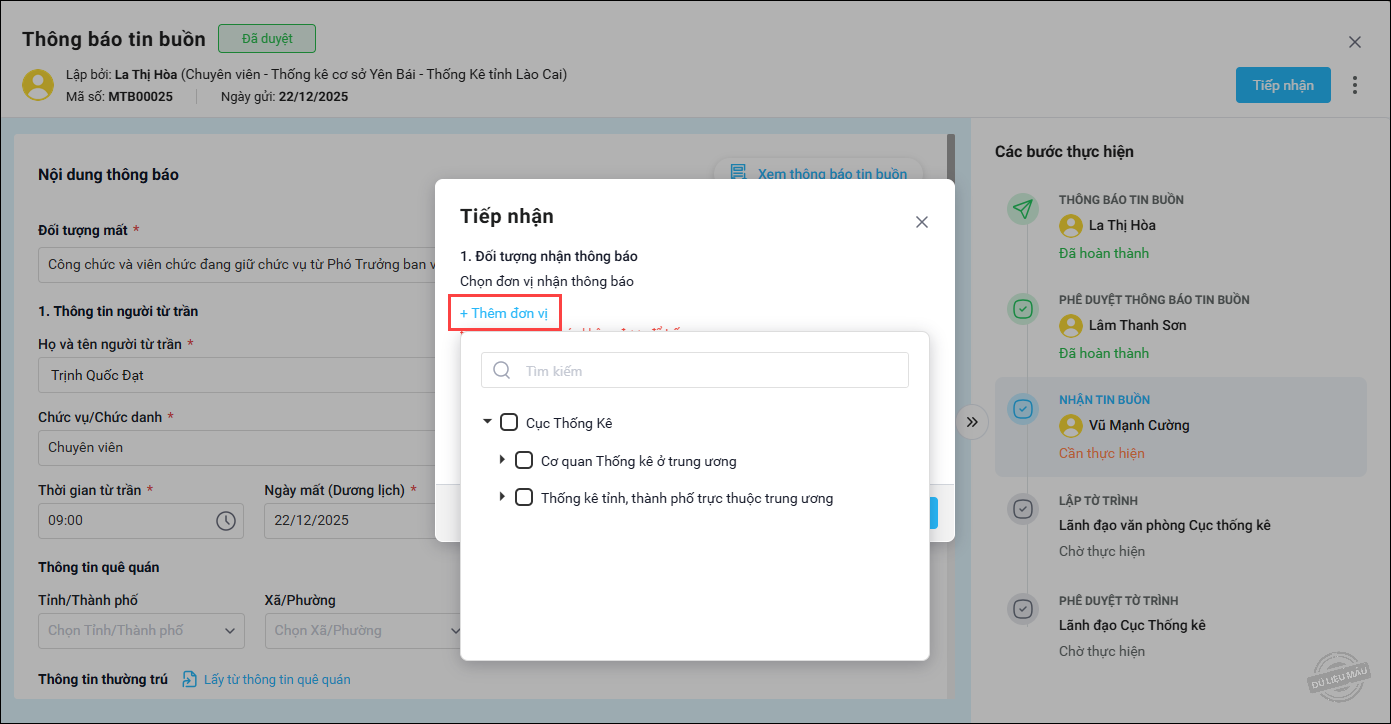Click the blue Tiếp nhận button
Screen dimensions: 1391x724
pyautogui.click(x=1283, y=85)
